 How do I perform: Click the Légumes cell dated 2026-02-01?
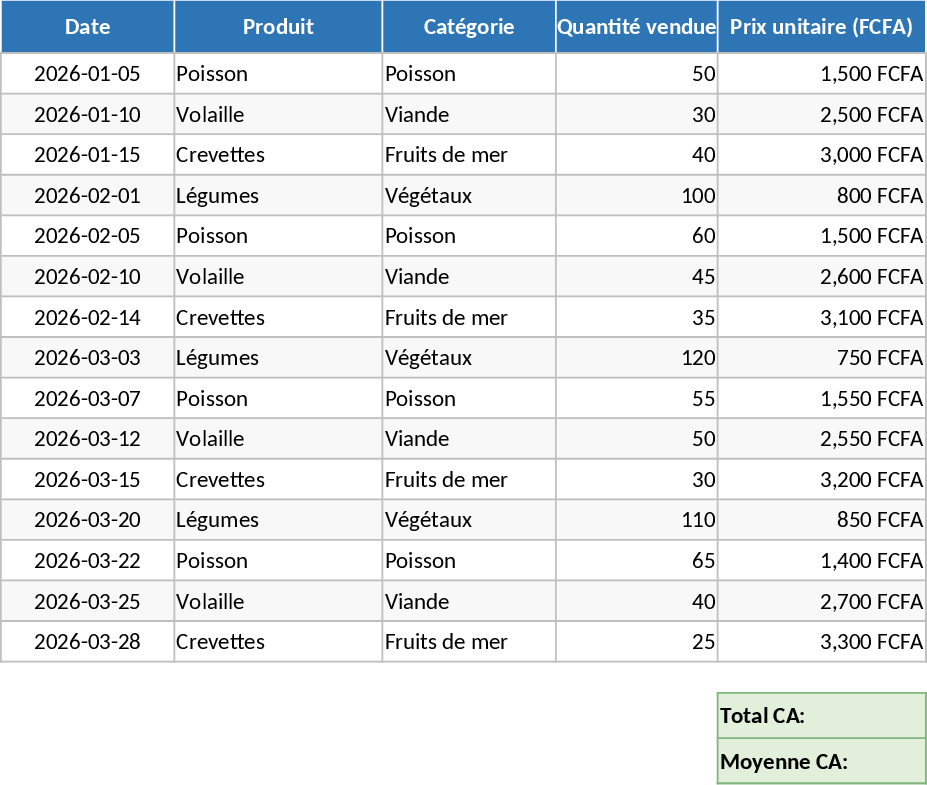278,196
